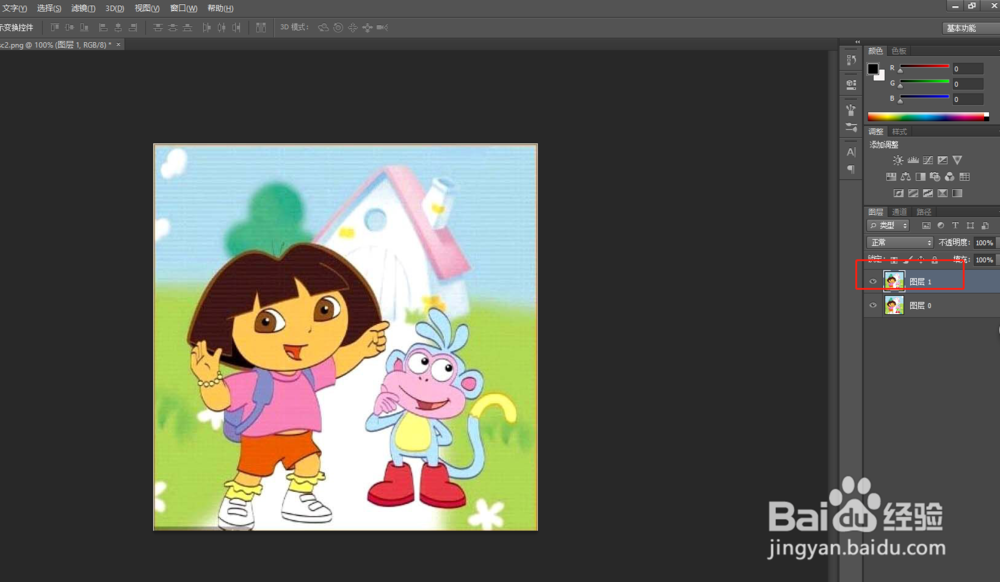Click the distribute bottom edges icon
The width and height of the screenshot is (1000, 582).
[187, 27]
